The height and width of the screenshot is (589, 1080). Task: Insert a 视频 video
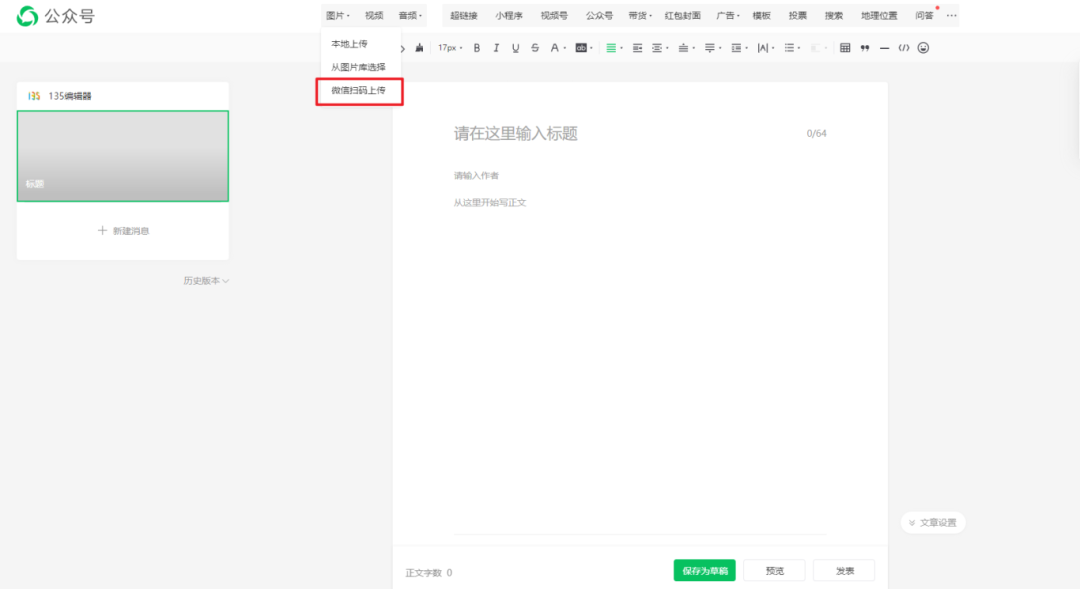(374, 16)
